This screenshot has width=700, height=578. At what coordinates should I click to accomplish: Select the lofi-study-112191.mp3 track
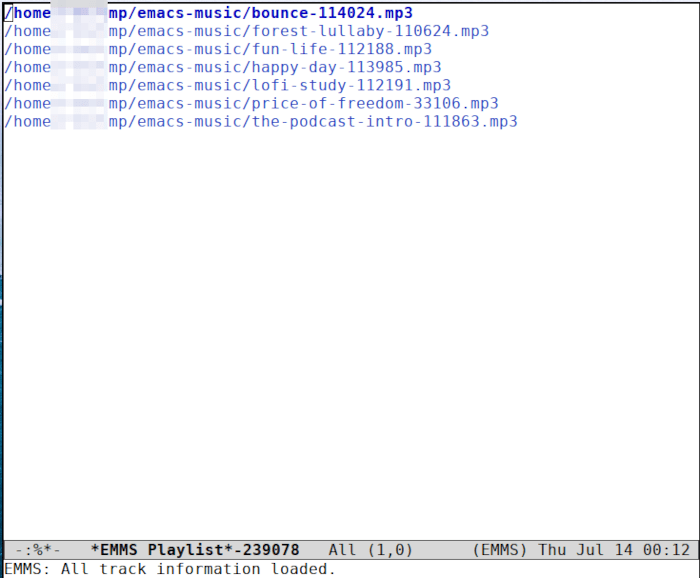(x=228, y=85)
